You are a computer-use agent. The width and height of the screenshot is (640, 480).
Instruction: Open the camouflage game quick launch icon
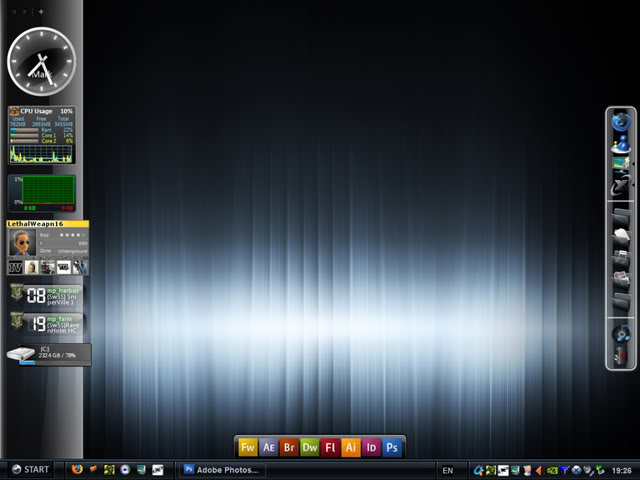coord(109,470)
